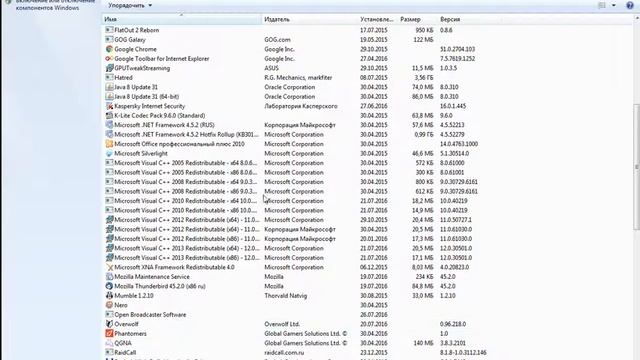Click the Google Toolbar for Internet Explorer icon
Image resolution: width=640 pixels, height=360 pixels.
coord(109,58)
